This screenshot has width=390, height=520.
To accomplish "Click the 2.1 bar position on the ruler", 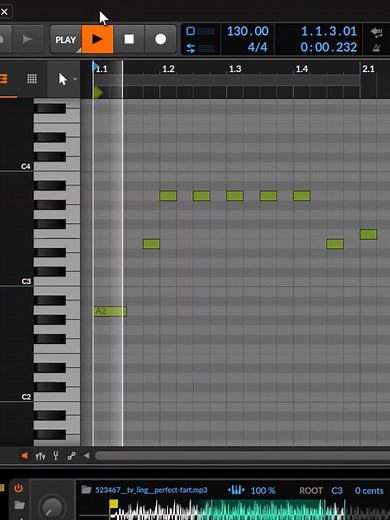I will tap(368, 69).
